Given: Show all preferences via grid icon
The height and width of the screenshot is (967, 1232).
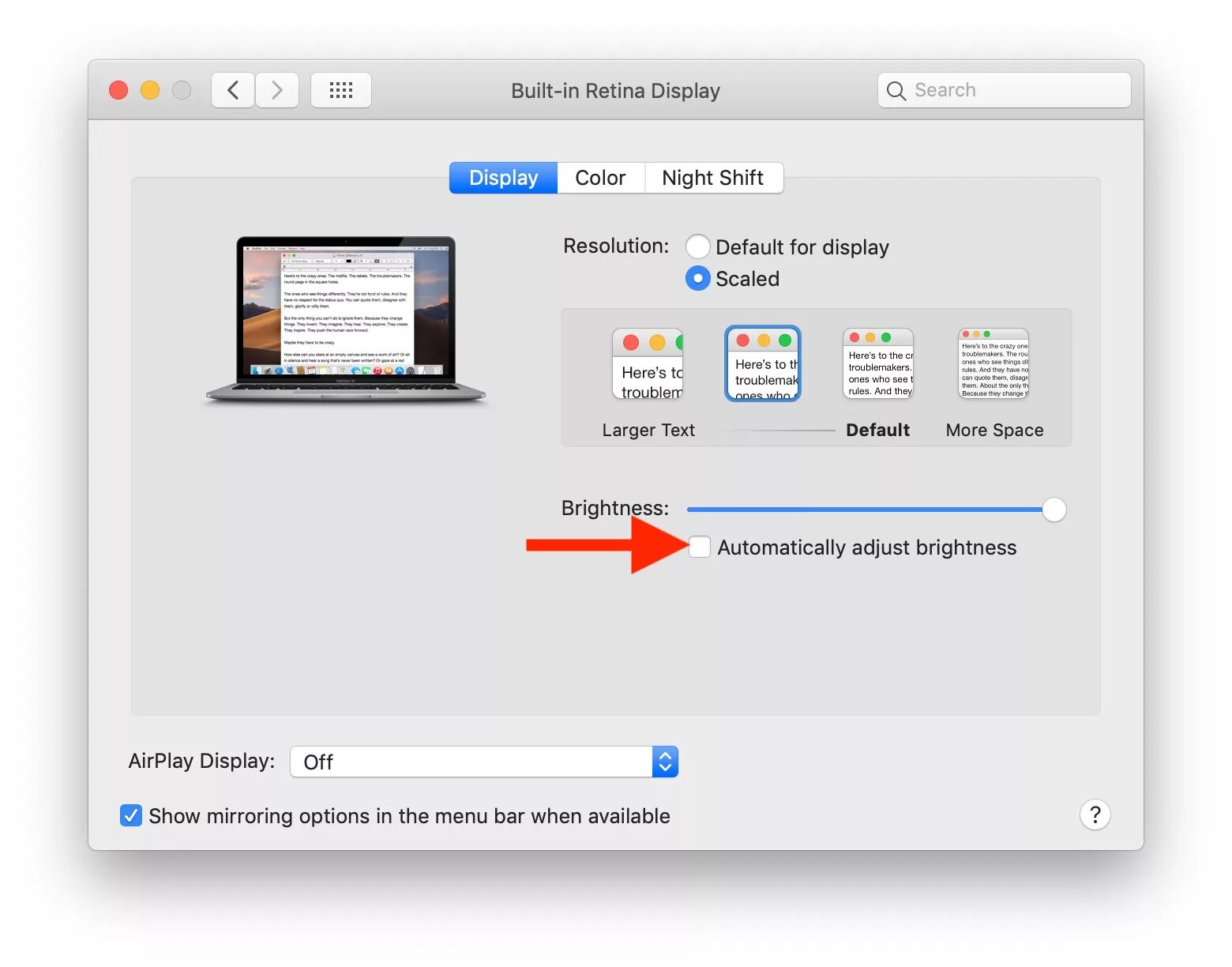Looking at the screenshot, I should coord(341,90).
